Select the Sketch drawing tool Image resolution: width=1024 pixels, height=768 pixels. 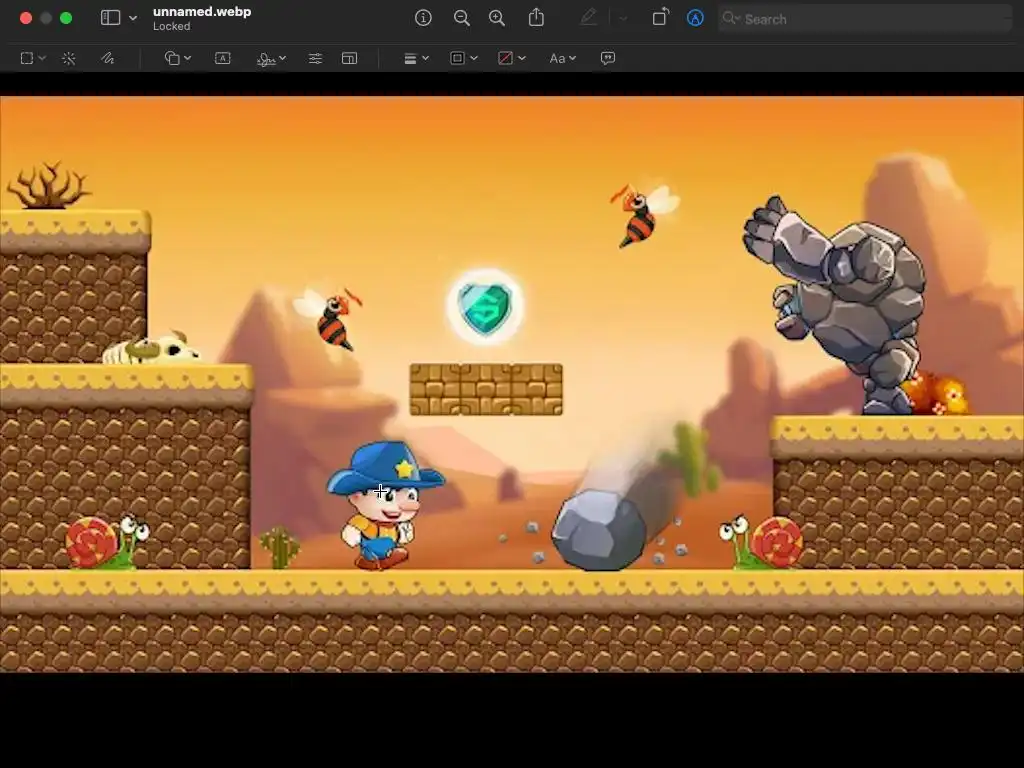(x=108, y=58)
